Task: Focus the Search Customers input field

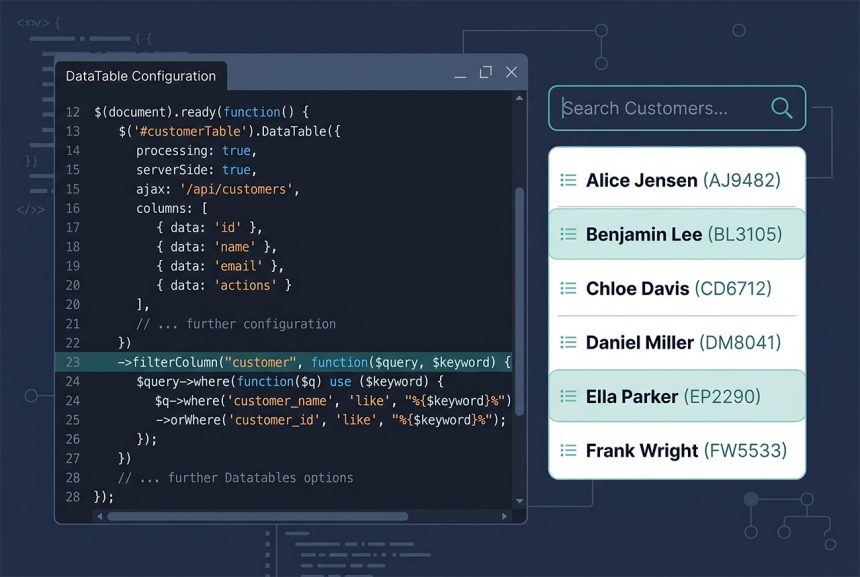Action: [x=677, y=108]
